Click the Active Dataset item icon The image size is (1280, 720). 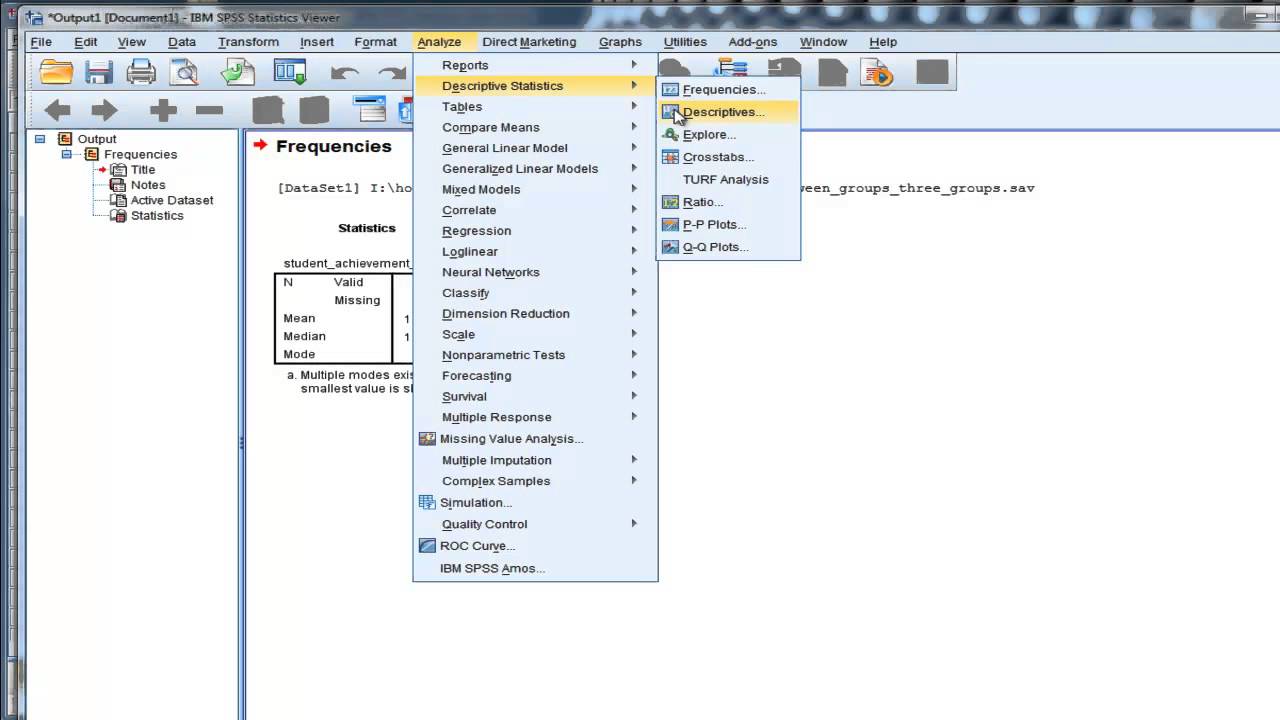[x=119, y=200]
